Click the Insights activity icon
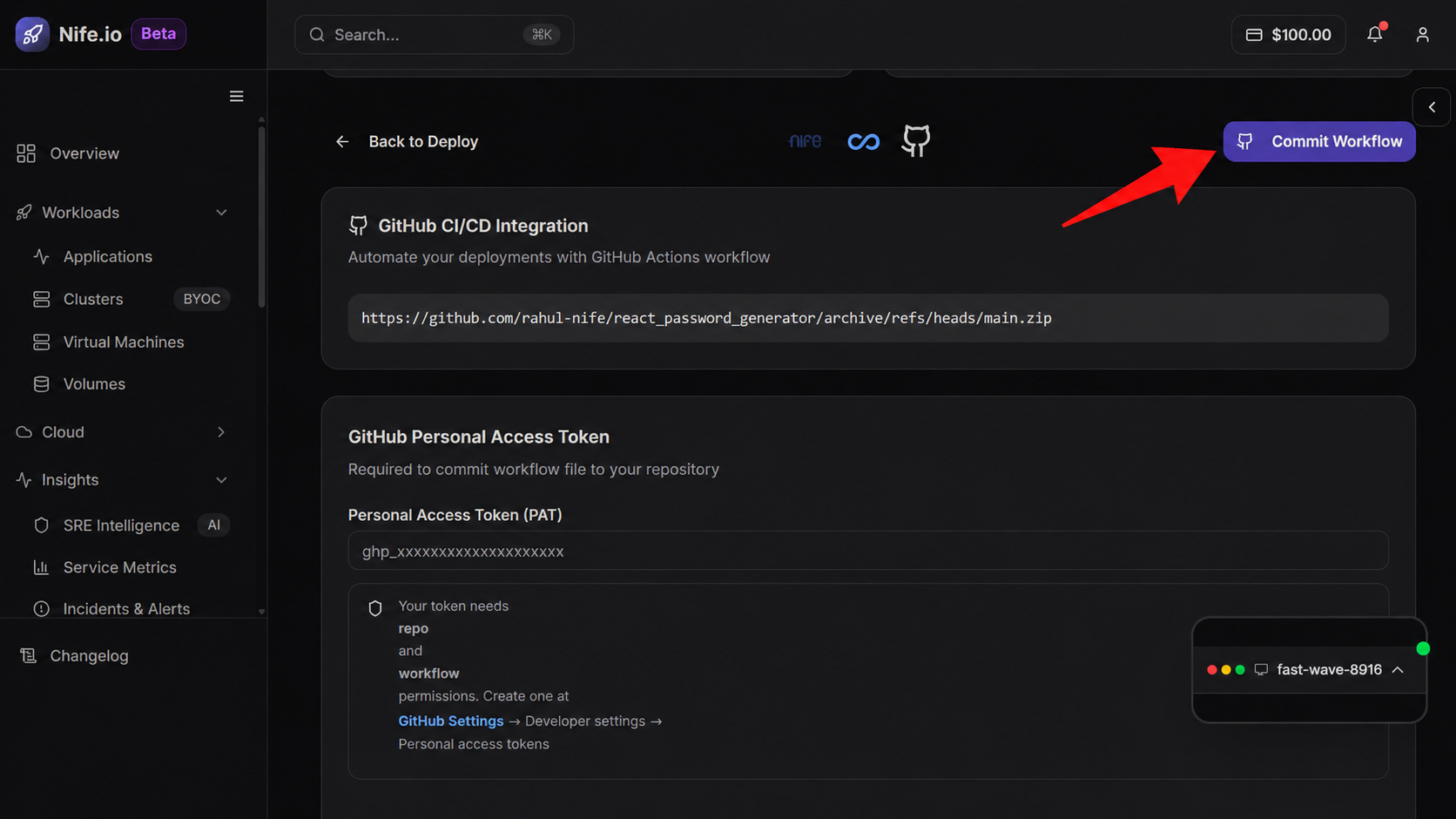Viewport: 1456px width, 819px height. 24,480
